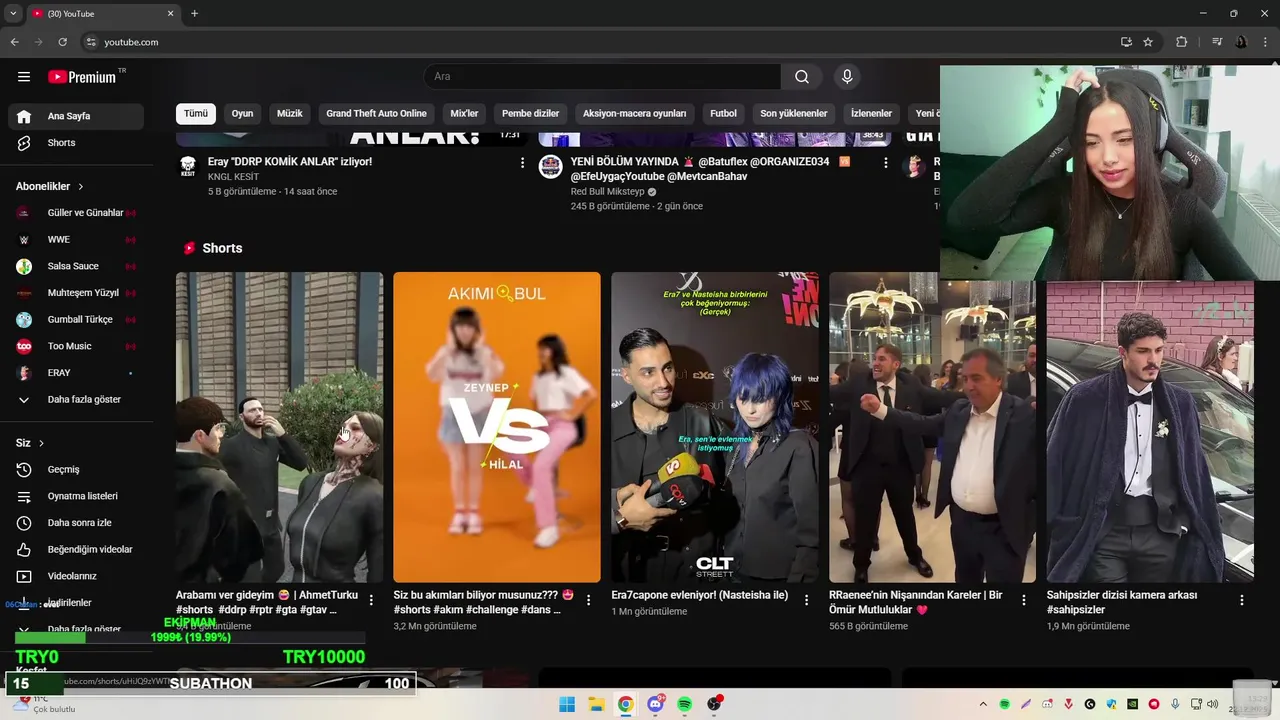Open options for RRaenee'nin Nişanından short
The width and height of the screenshot is (1280, 720).
pos(1024,600)
